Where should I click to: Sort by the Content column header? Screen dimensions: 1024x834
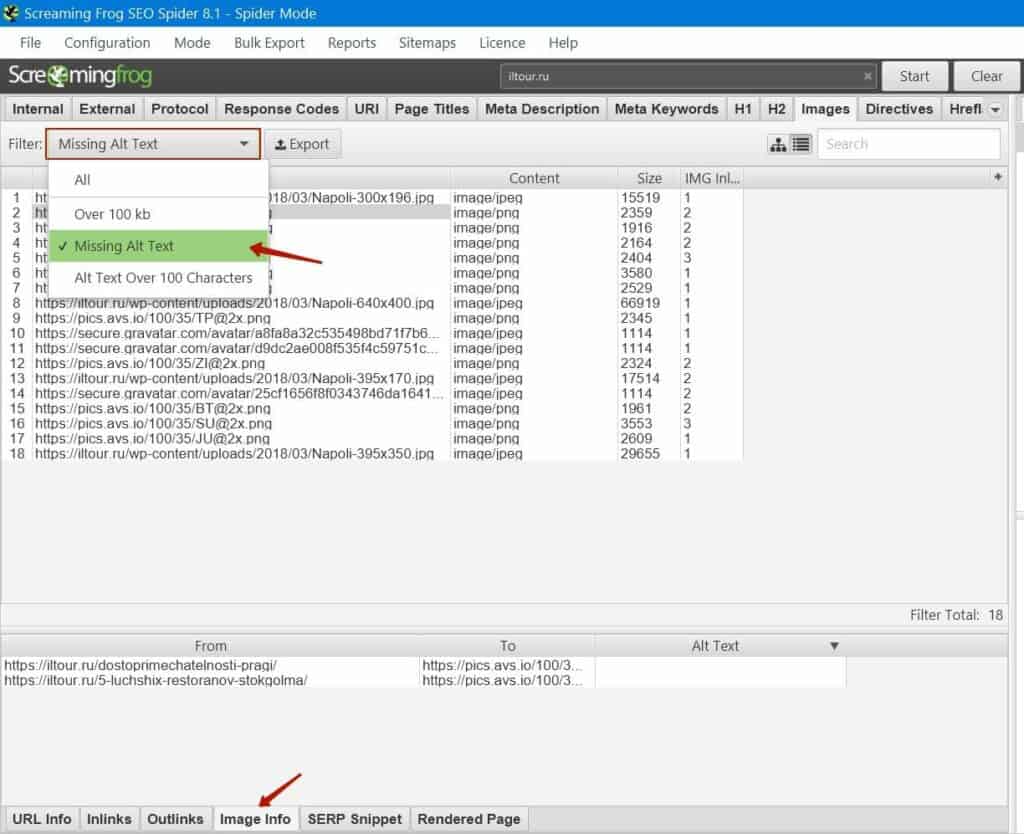coord(534,178)
